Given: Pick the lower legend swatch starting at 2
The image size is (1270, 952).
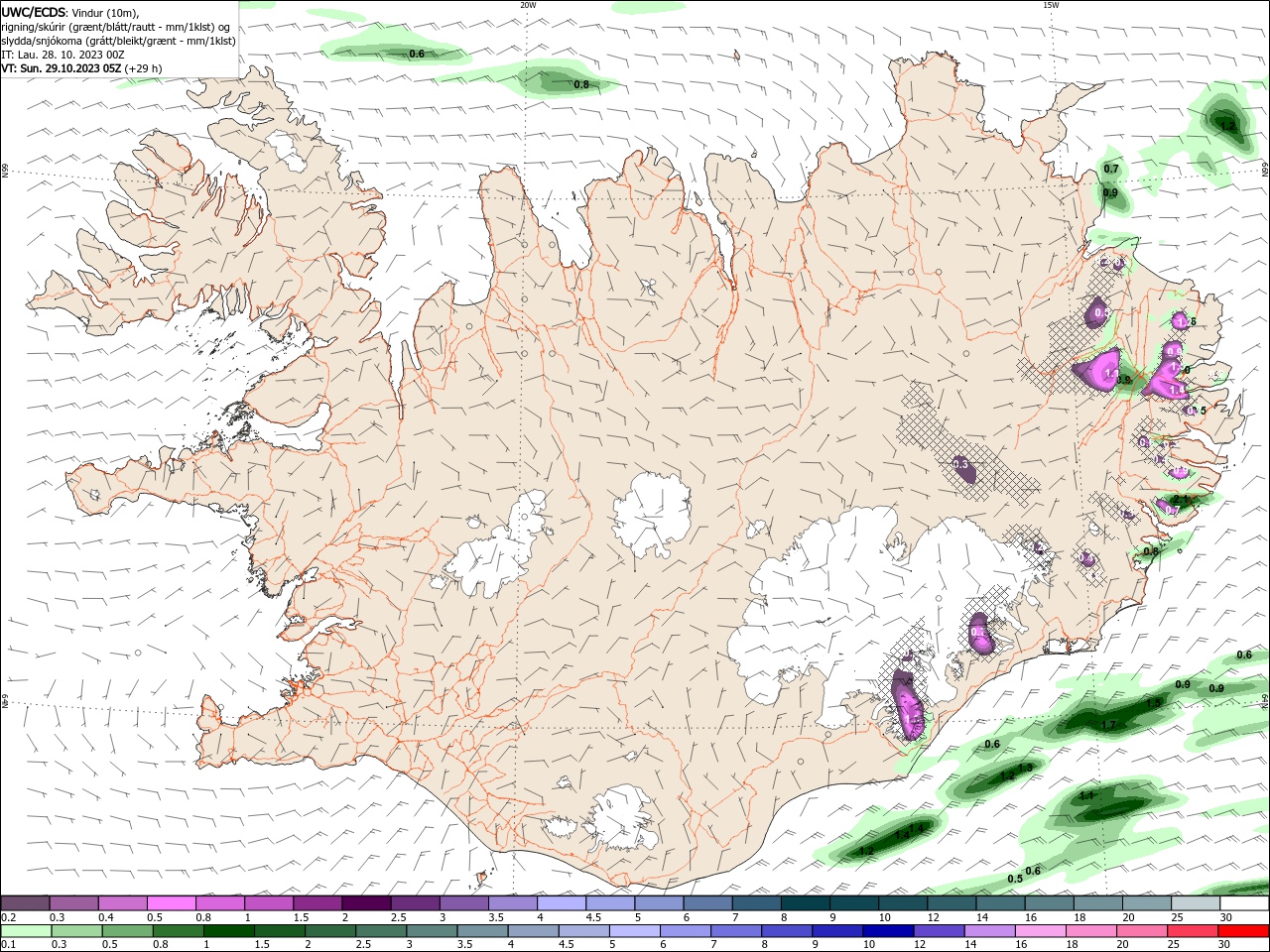Looking at the screenshot, I should pyautogui.click(x=330, y=931).
